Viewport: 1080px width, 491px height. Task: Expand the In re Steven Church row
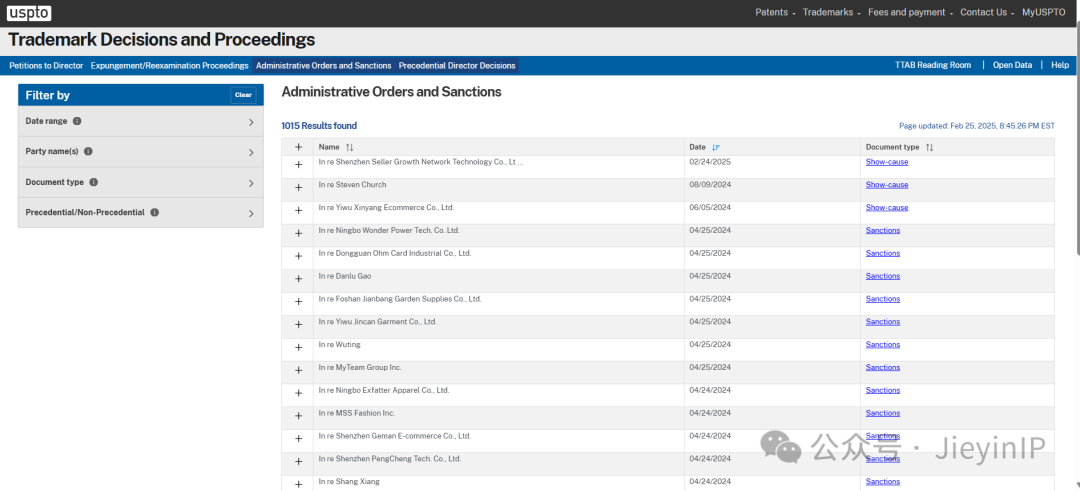point(298,188)
